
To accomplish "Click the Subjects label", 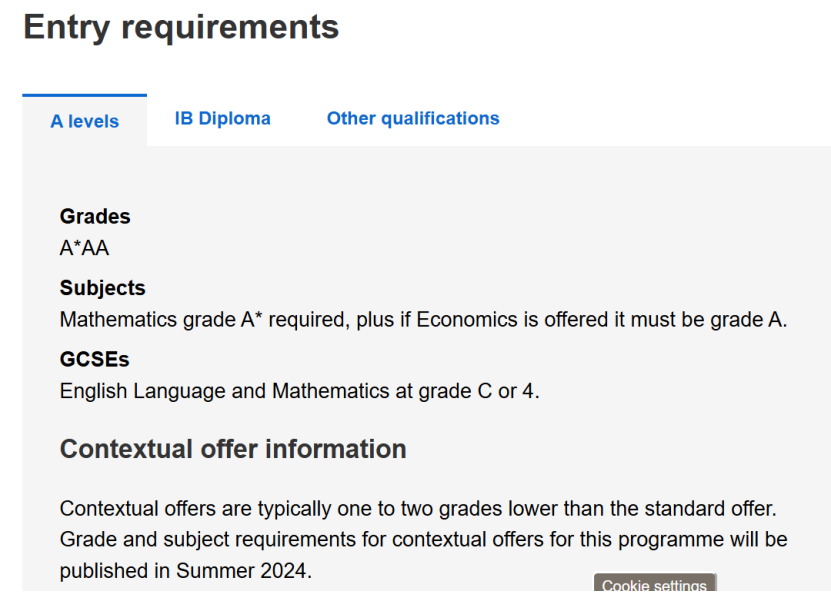I will pos(102,288).
